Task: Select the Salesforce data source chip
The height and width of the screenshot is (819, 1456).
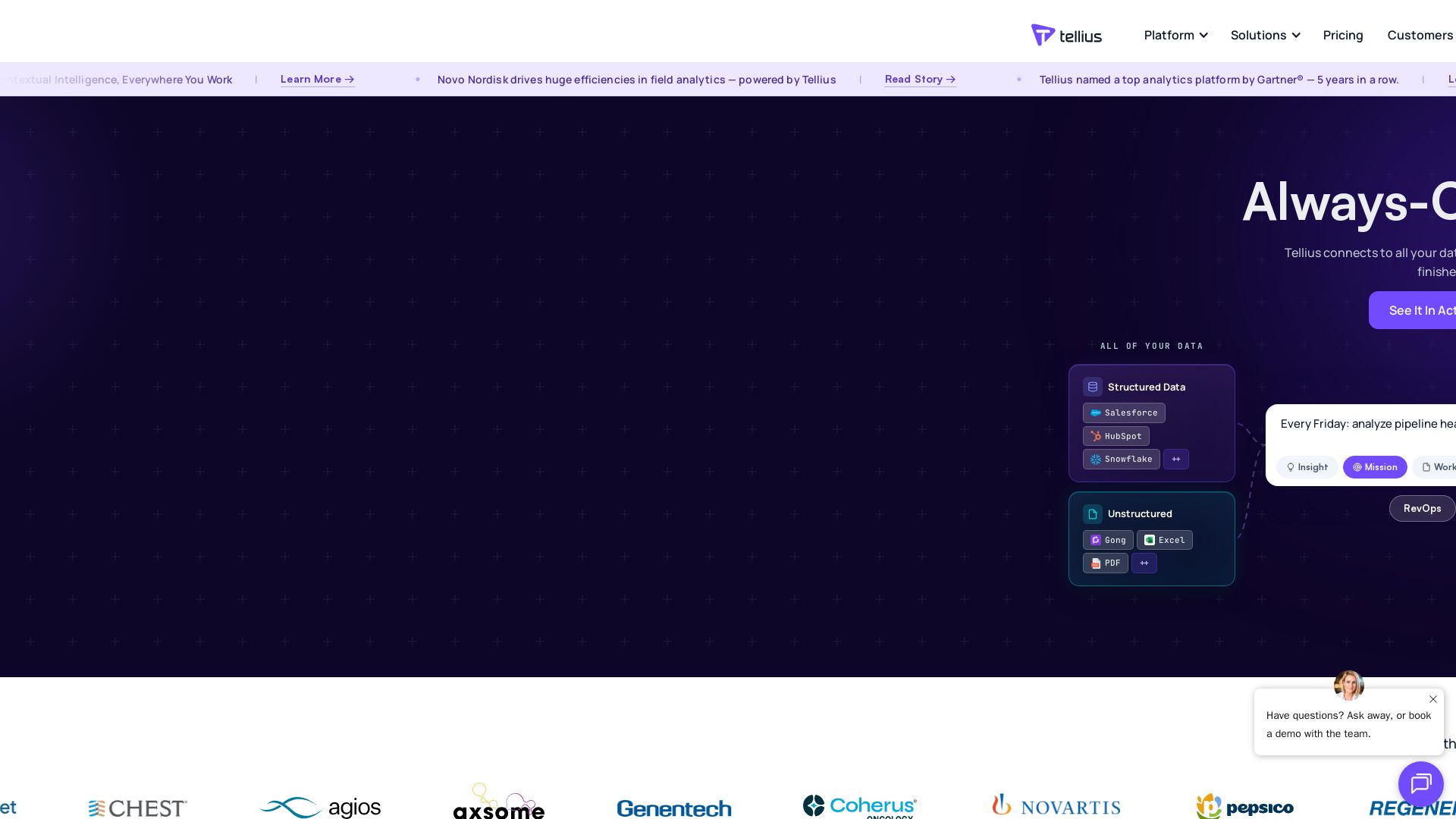Action: pos(1124,413)
